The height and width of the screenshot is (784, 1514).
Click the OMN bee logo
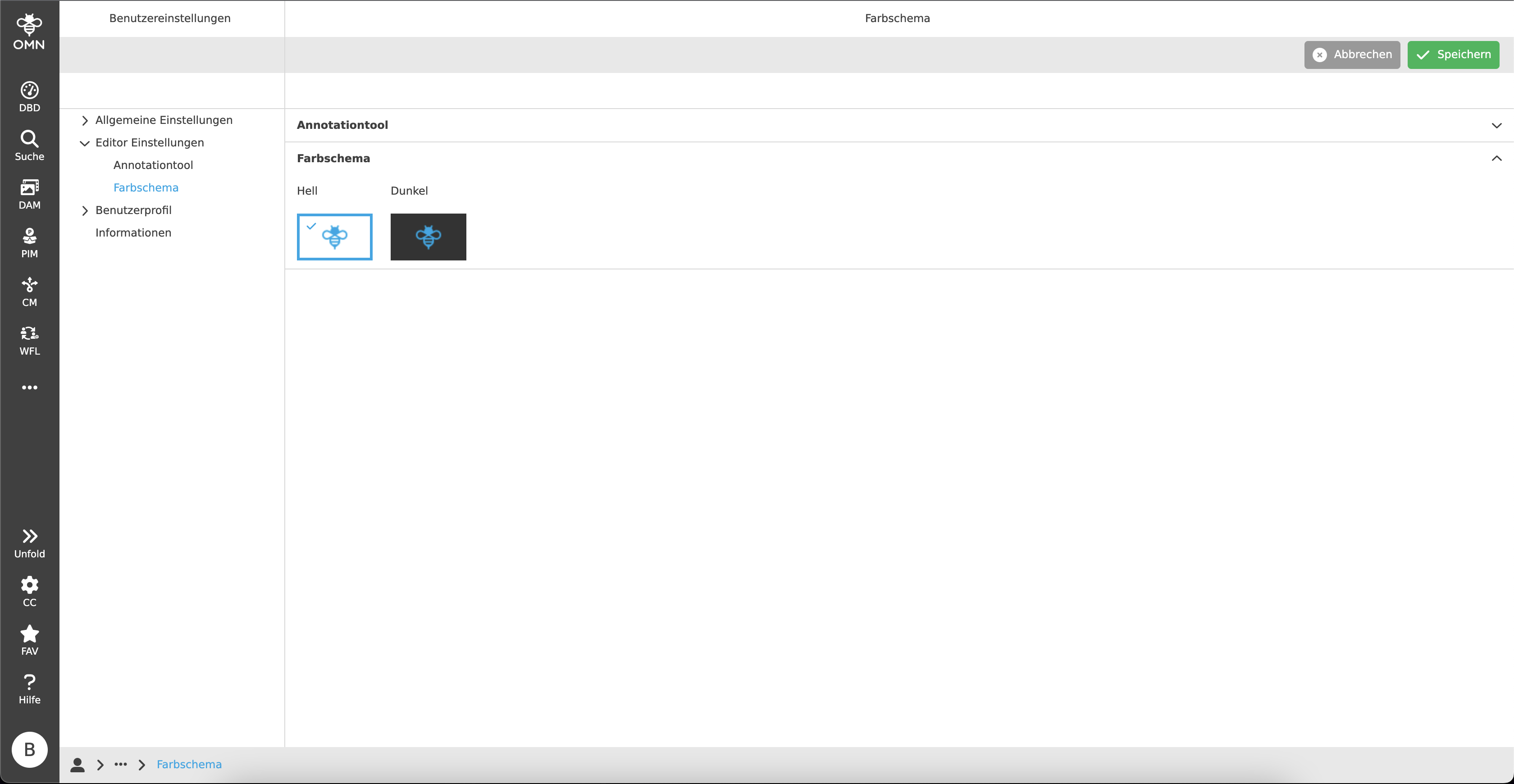click(x=29, y=26)
